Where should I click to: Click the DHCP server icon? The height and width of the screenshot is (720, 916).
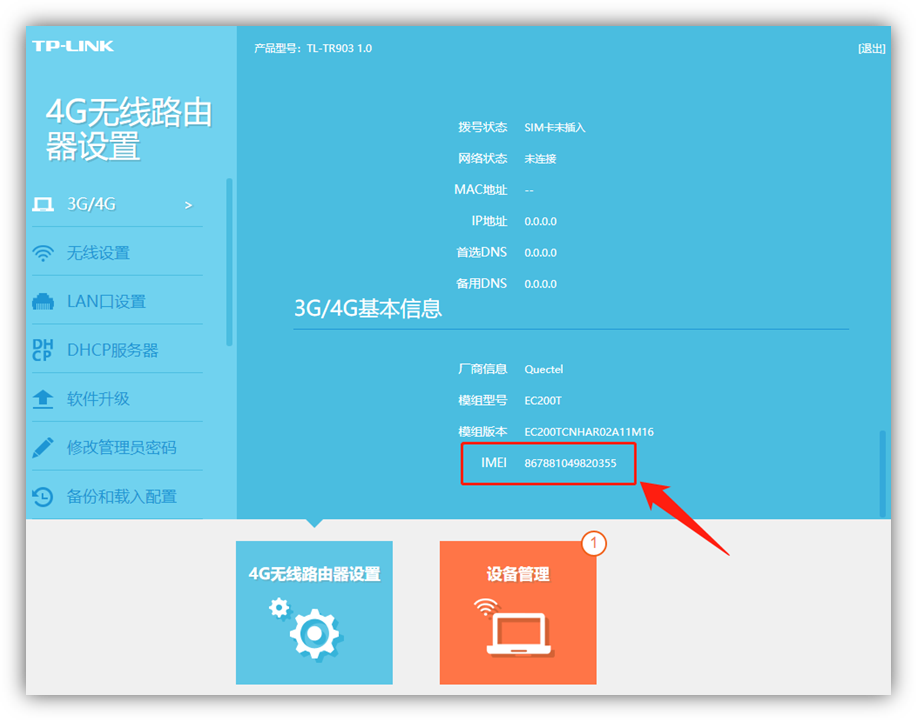[43, 350]
